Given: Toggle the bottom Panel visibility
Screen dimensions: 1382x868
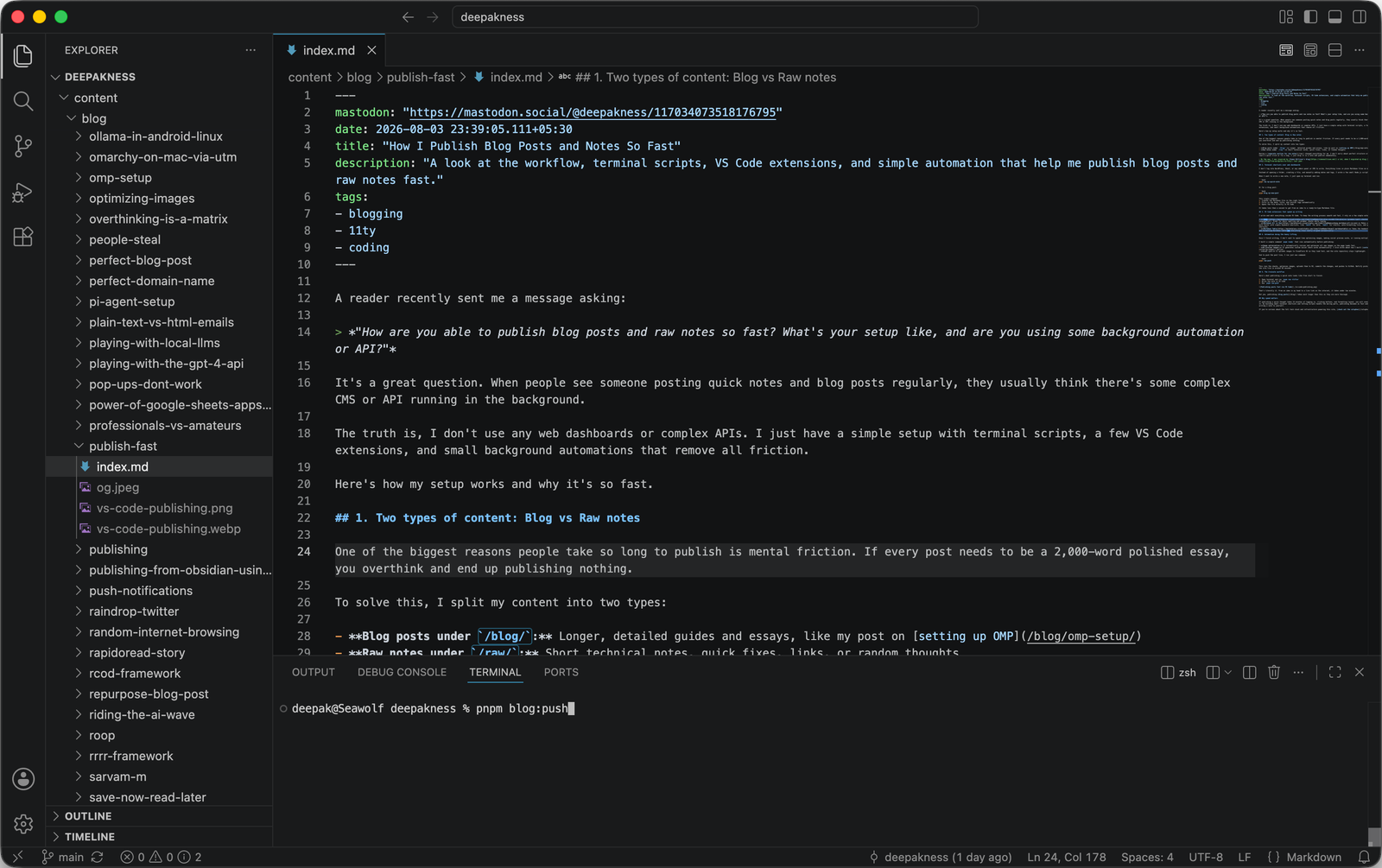Looking at the screenshot, I should point(1334,17).
